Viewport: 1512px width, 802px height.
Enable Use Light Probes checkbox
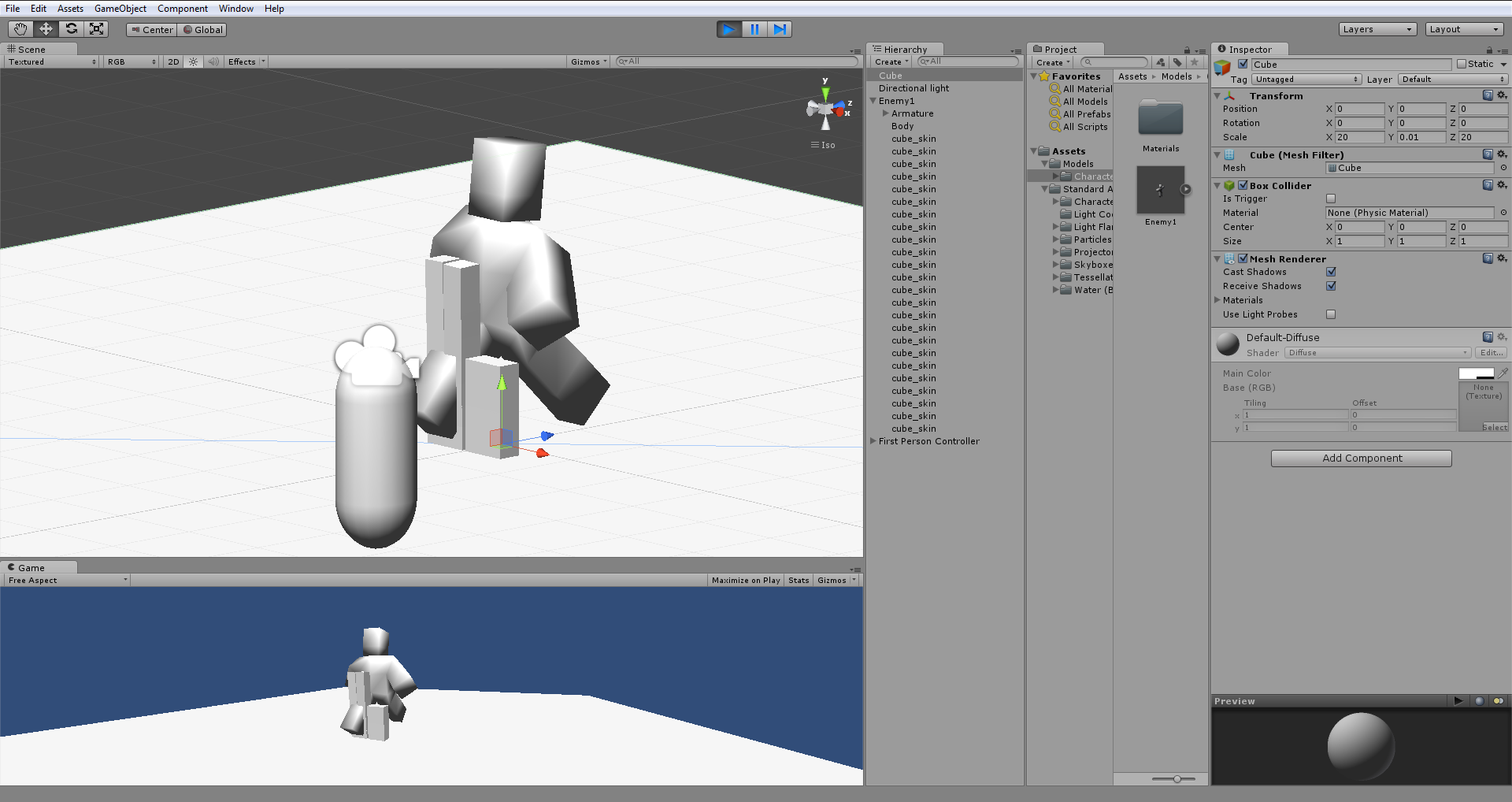coord(1331,314)
